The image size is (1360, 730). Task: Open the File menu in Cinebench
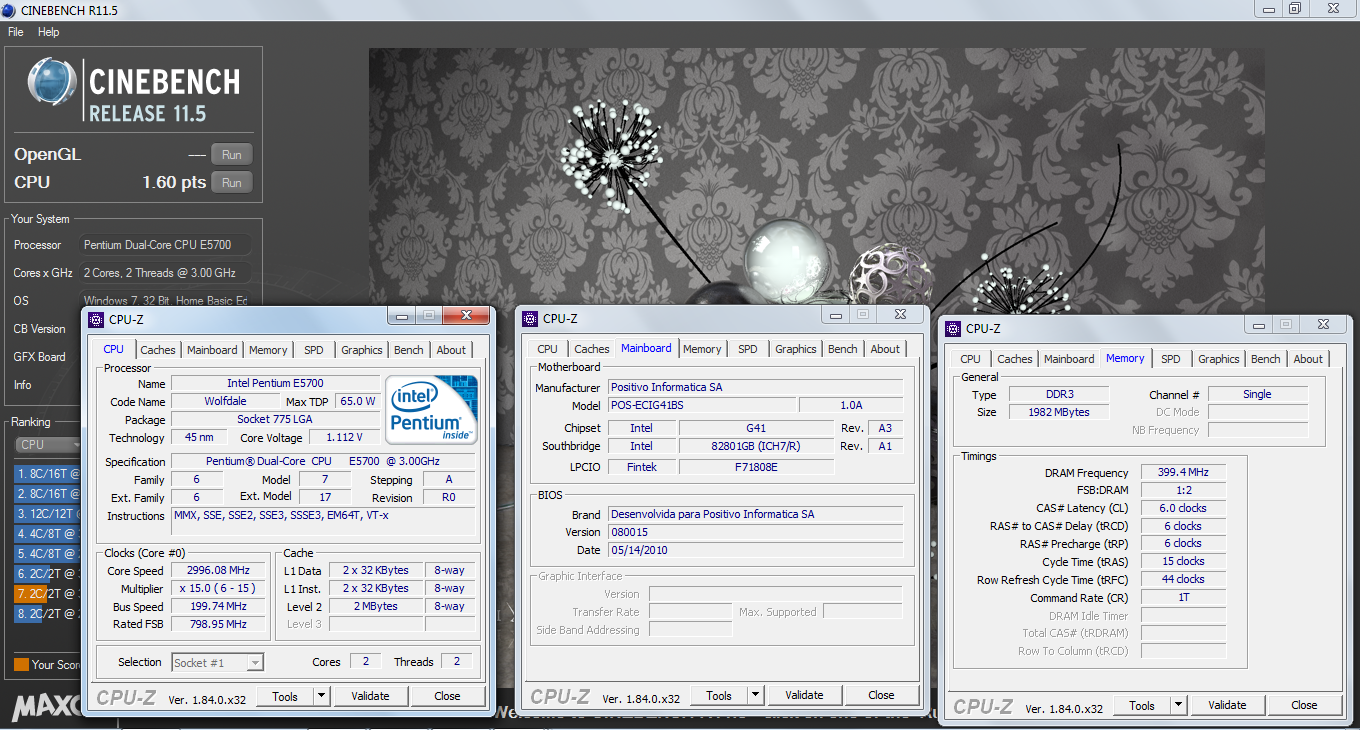[x=16, y=32]
